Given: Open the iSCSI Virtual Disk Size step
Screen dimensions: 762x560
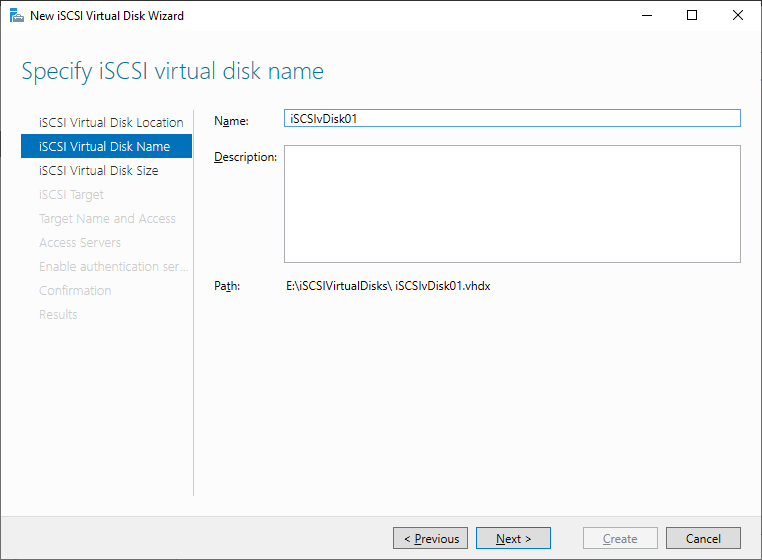Looking at the screenshot, I should 99,171.
